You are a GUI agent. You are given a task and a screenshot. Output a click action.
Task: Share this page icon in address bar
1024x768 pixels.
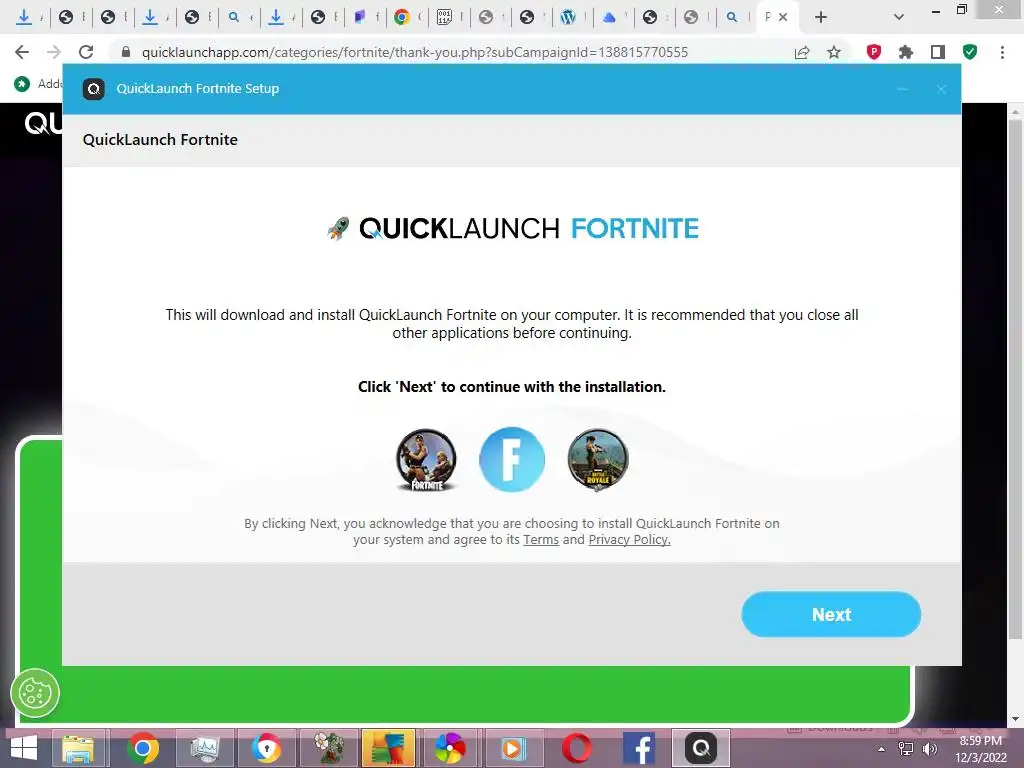[x=802, y=52]
